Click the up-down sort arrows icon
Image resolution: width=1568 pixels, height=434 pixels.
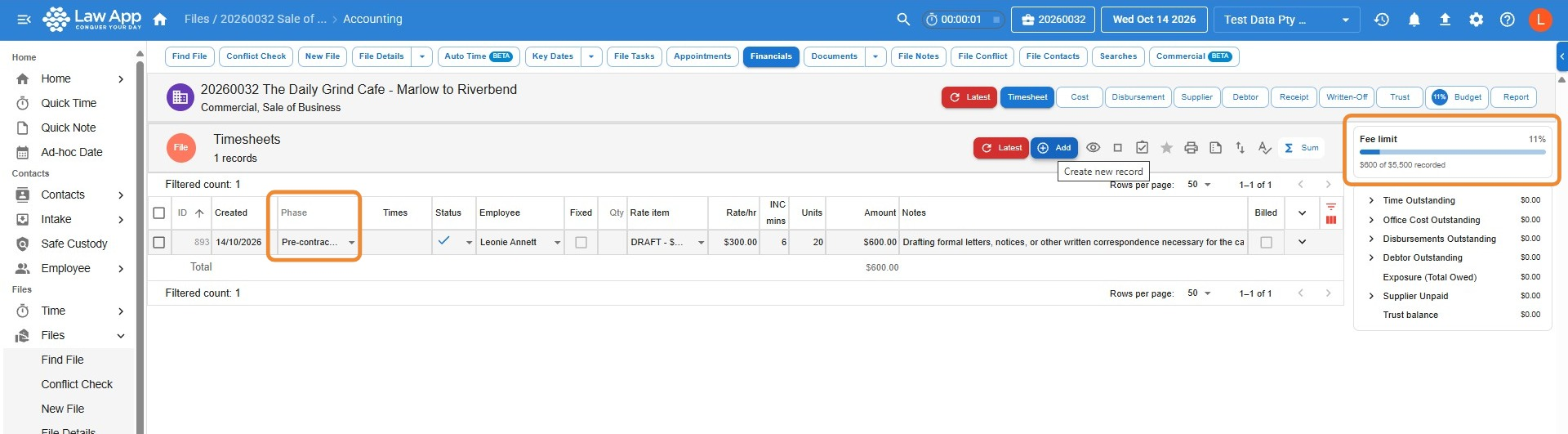[x=1240, y=148]
